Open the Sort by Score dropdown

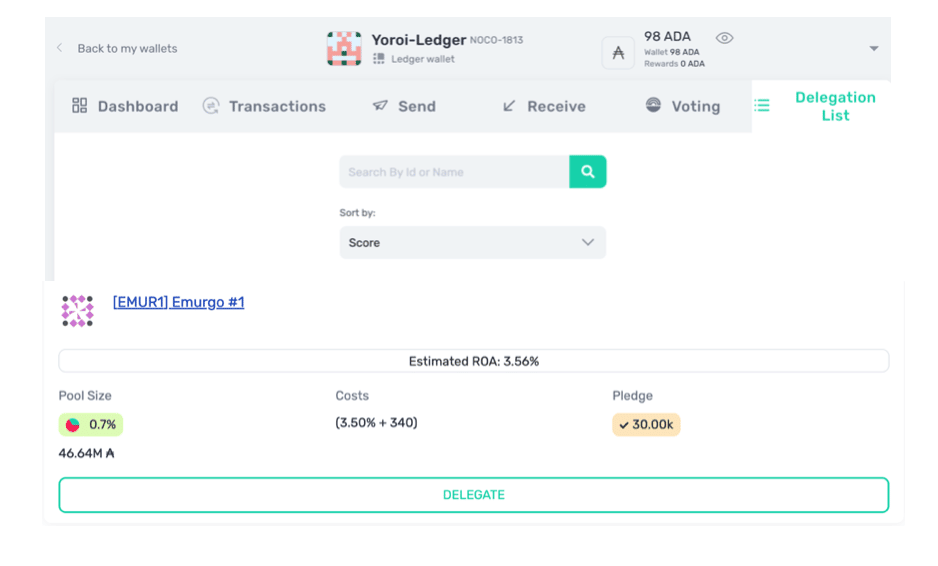coord(472,243)
